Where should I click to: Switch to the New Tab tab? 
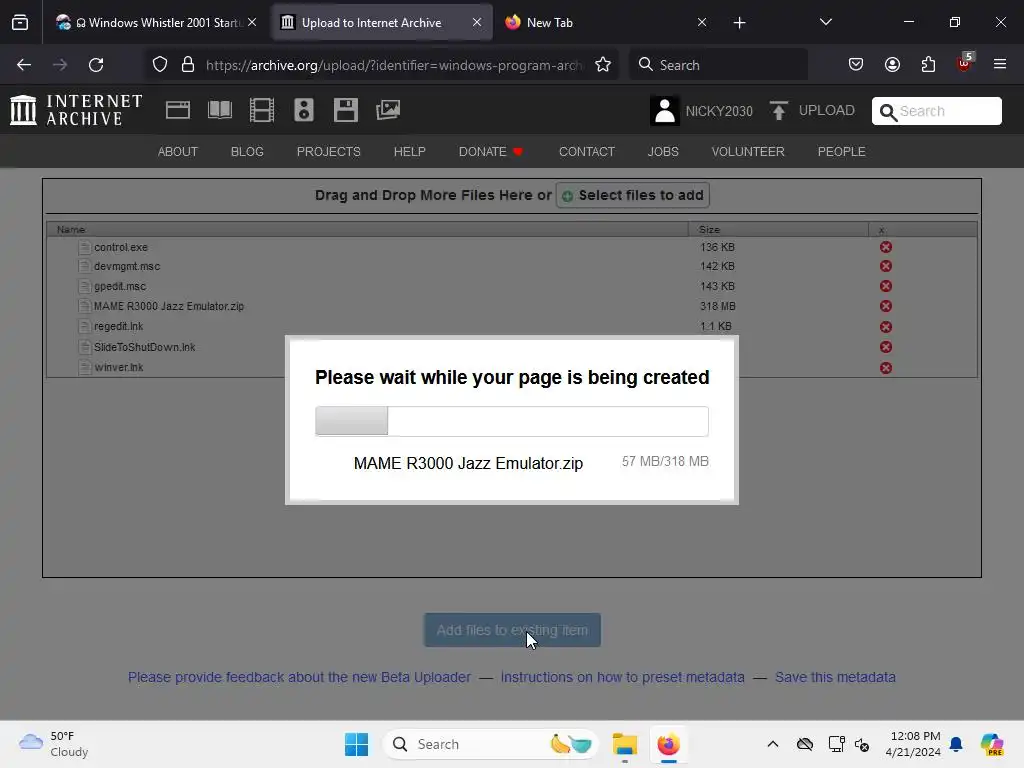(605, 22)
